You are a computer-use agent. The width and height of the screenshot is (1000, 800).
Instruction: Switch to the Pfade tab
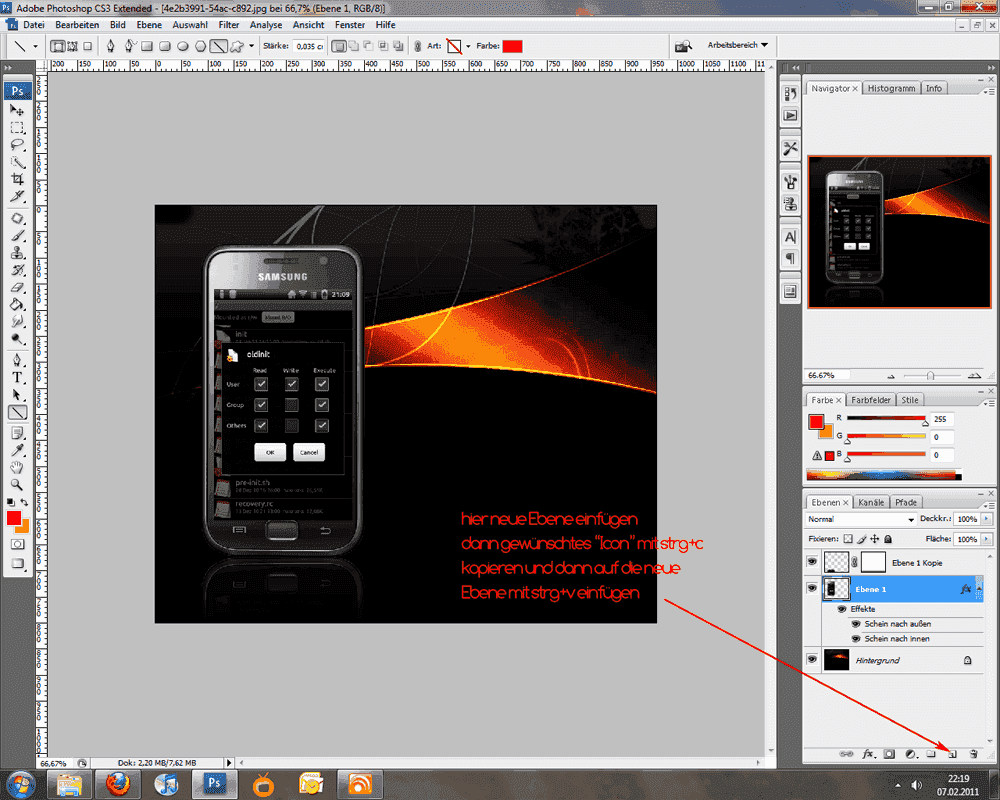(905, 503)
